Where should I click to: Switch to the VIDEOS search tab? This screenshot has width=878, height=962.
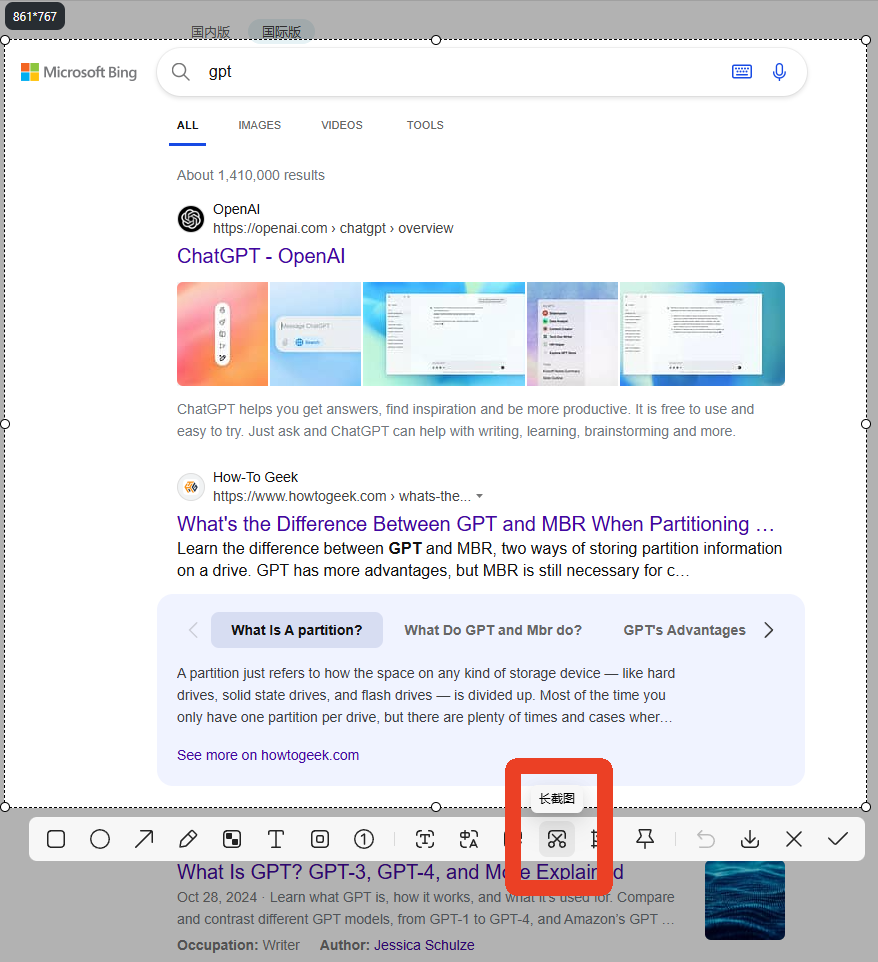342,125
